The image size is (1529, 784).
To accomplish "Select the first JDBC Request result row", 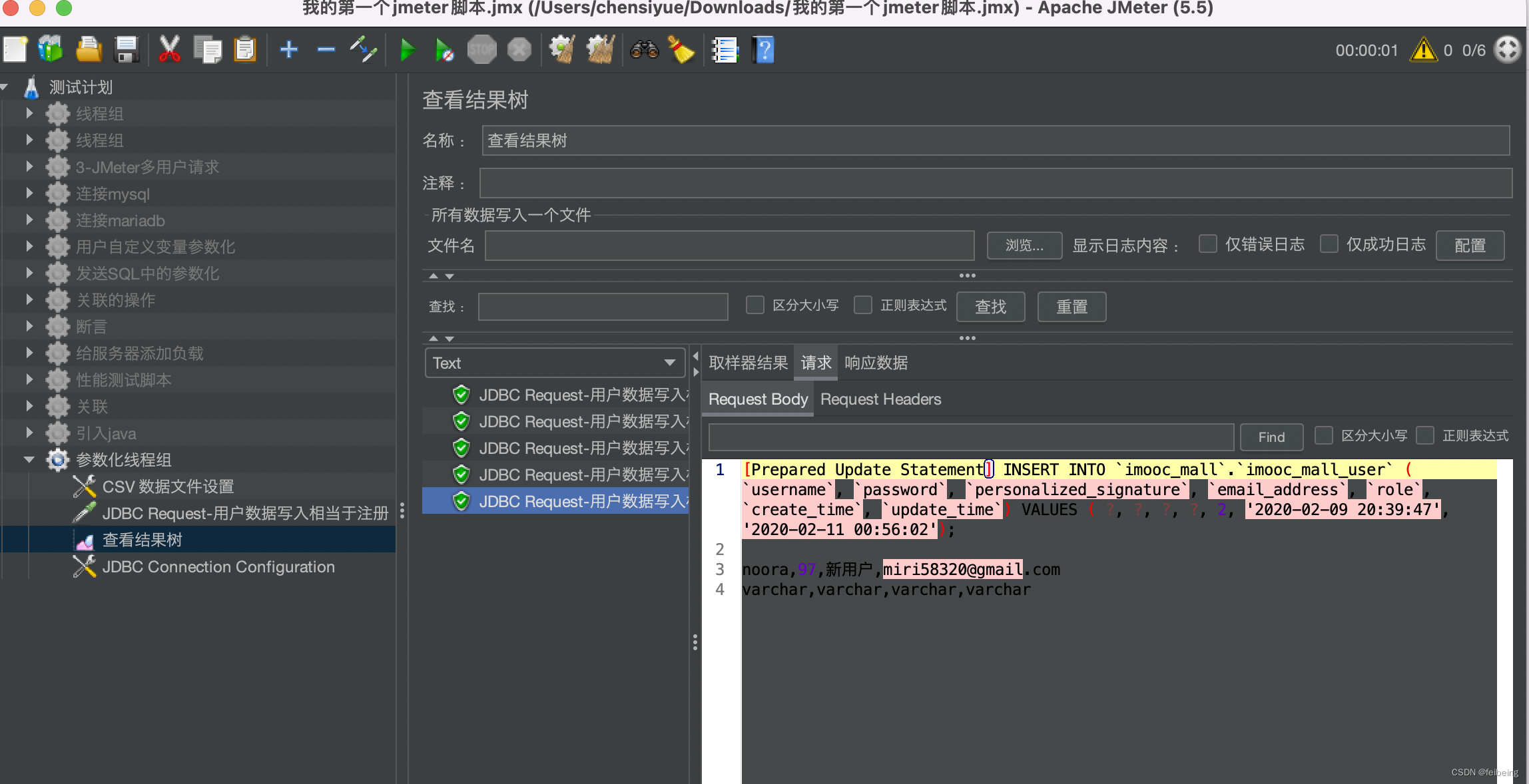I will [x=555, y=395].
